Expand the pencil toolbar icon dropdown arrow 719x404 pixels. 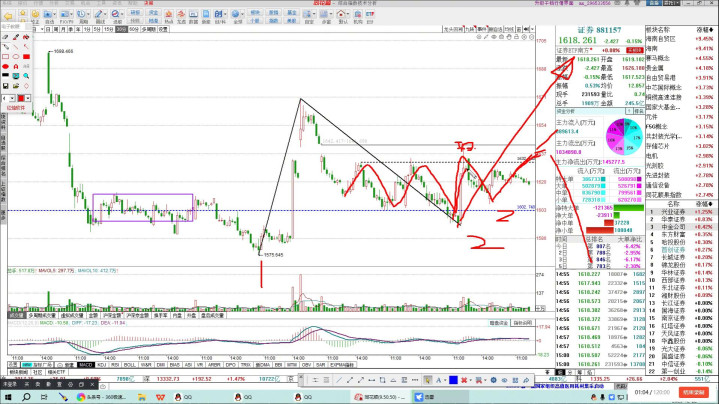coord(105,15)
